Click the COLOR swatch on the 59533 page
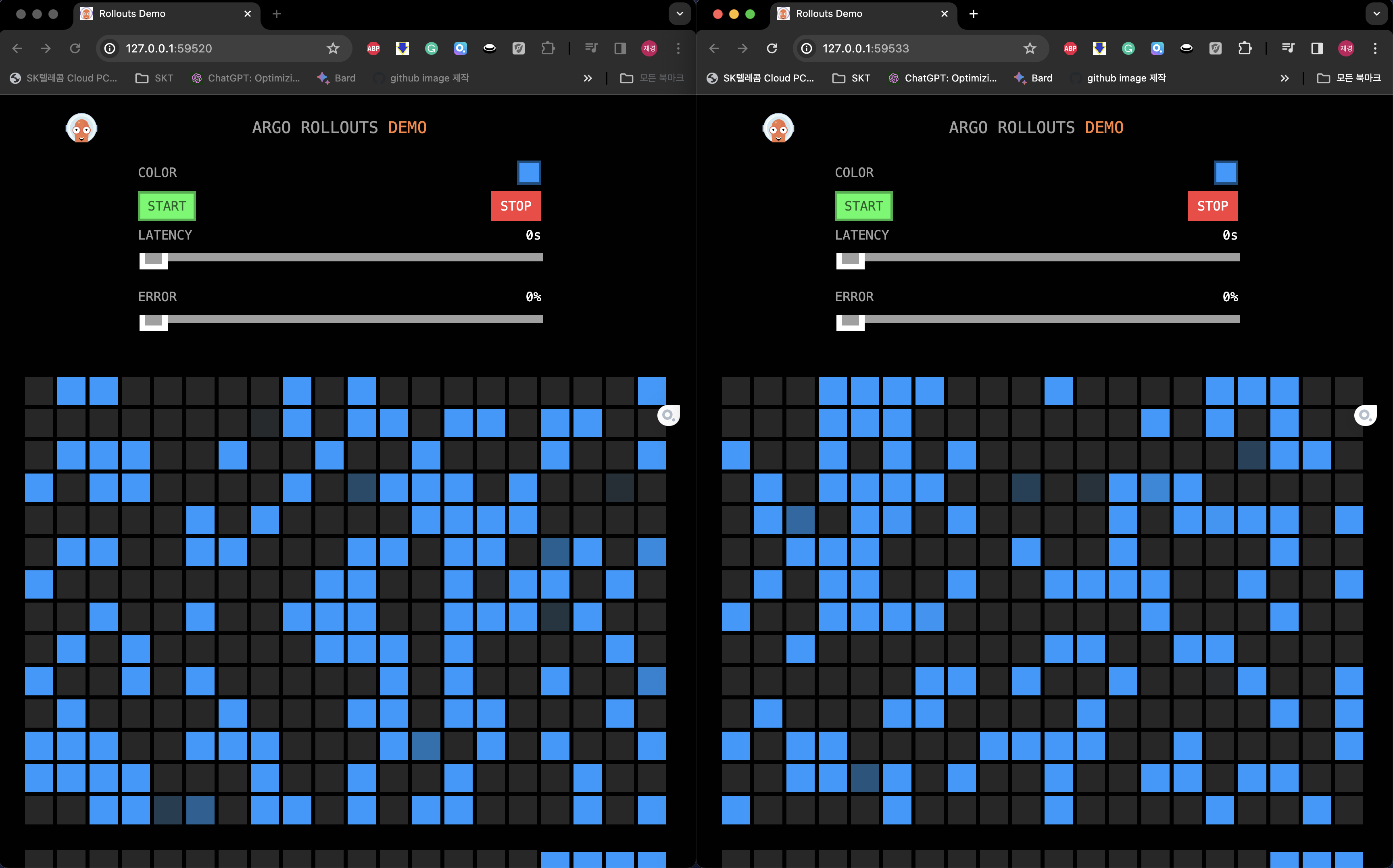 [x=1225, y=172]
